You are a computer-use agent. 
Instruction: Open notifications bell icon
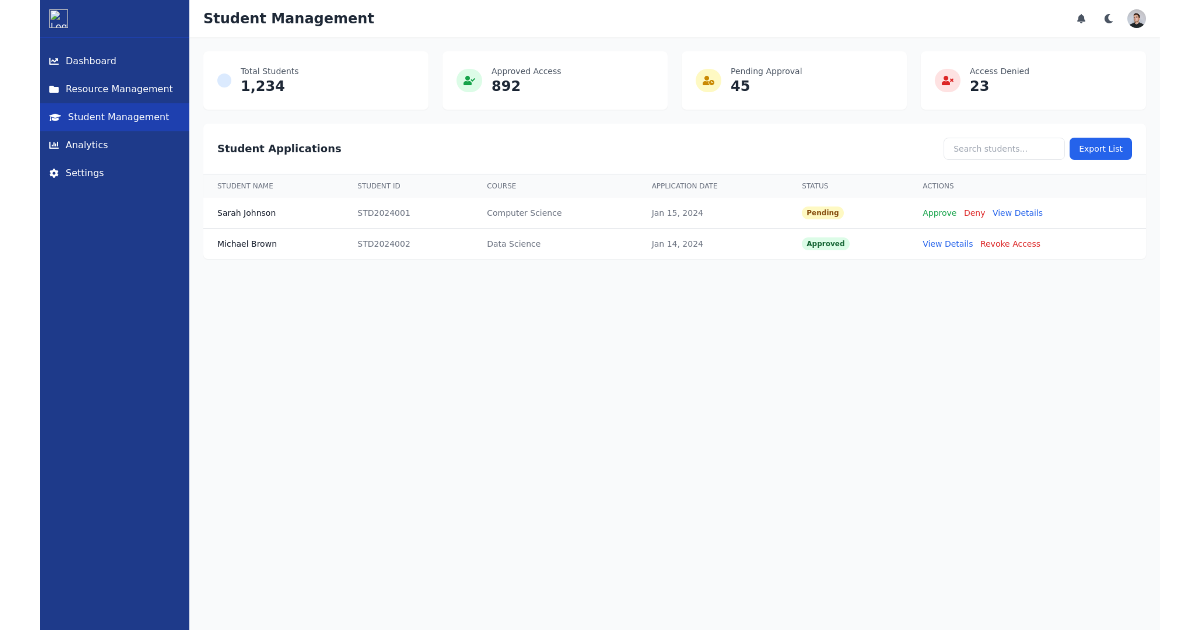click(1081, 18)
